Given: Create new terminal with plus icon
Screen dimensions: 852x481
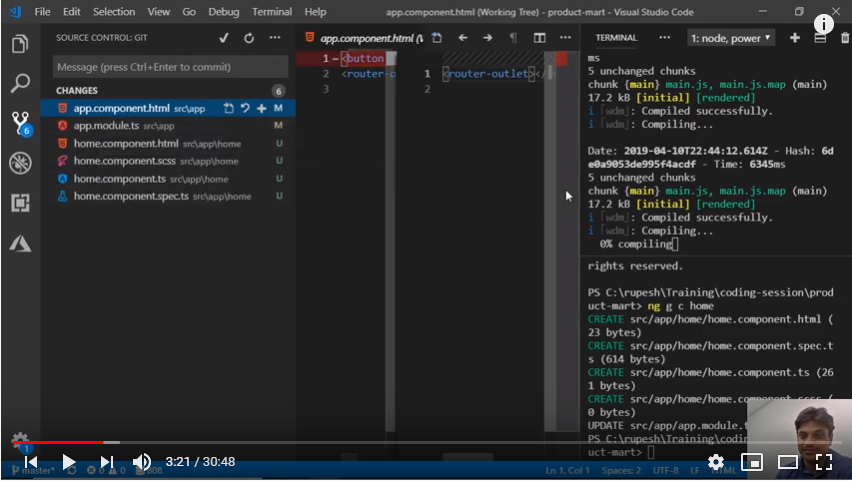Looking at the screenshot, I should coord(794,38).
